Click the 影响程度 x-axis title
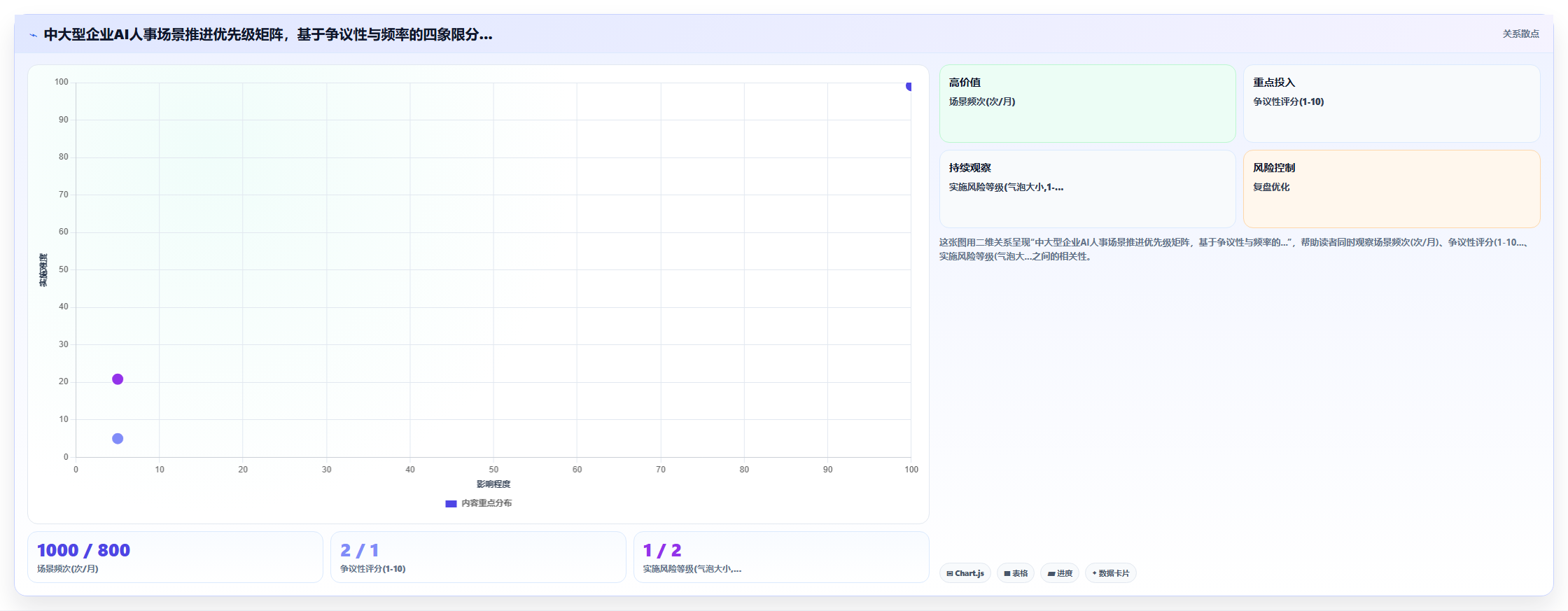This screenshot has width=1568, height=611. point(493,484)
